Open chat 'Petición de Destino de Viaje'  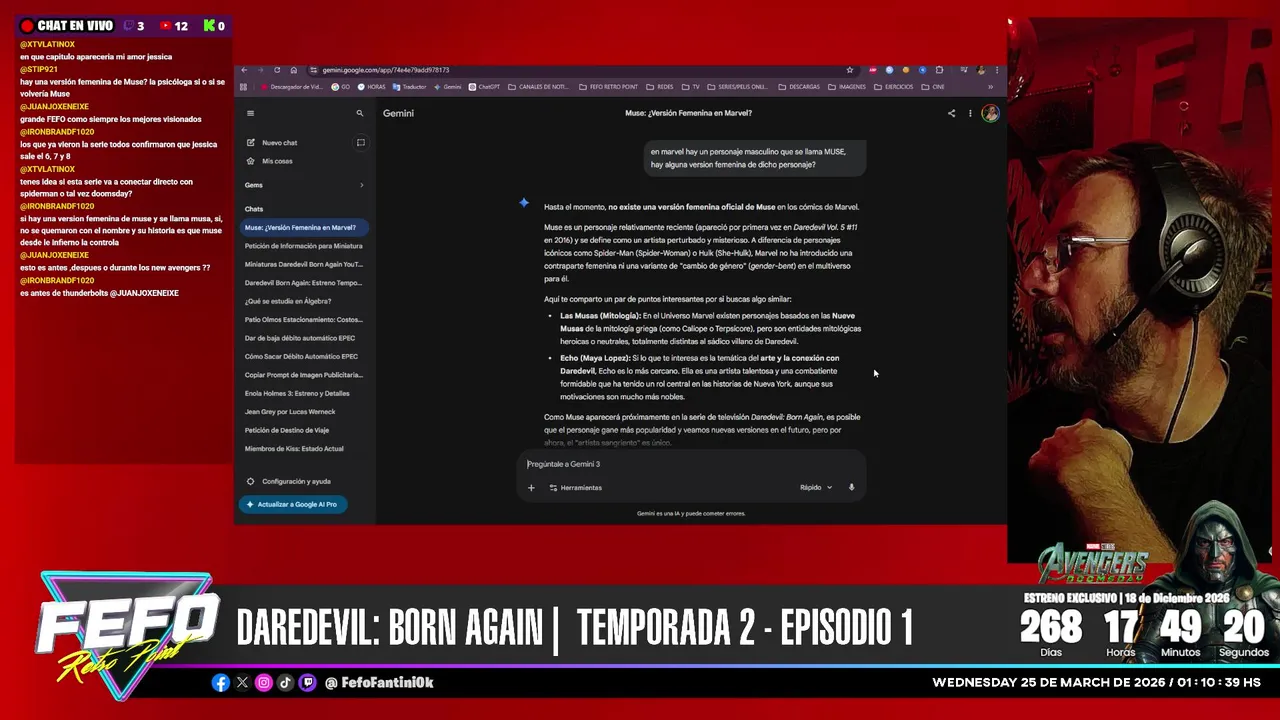(287, 430)
